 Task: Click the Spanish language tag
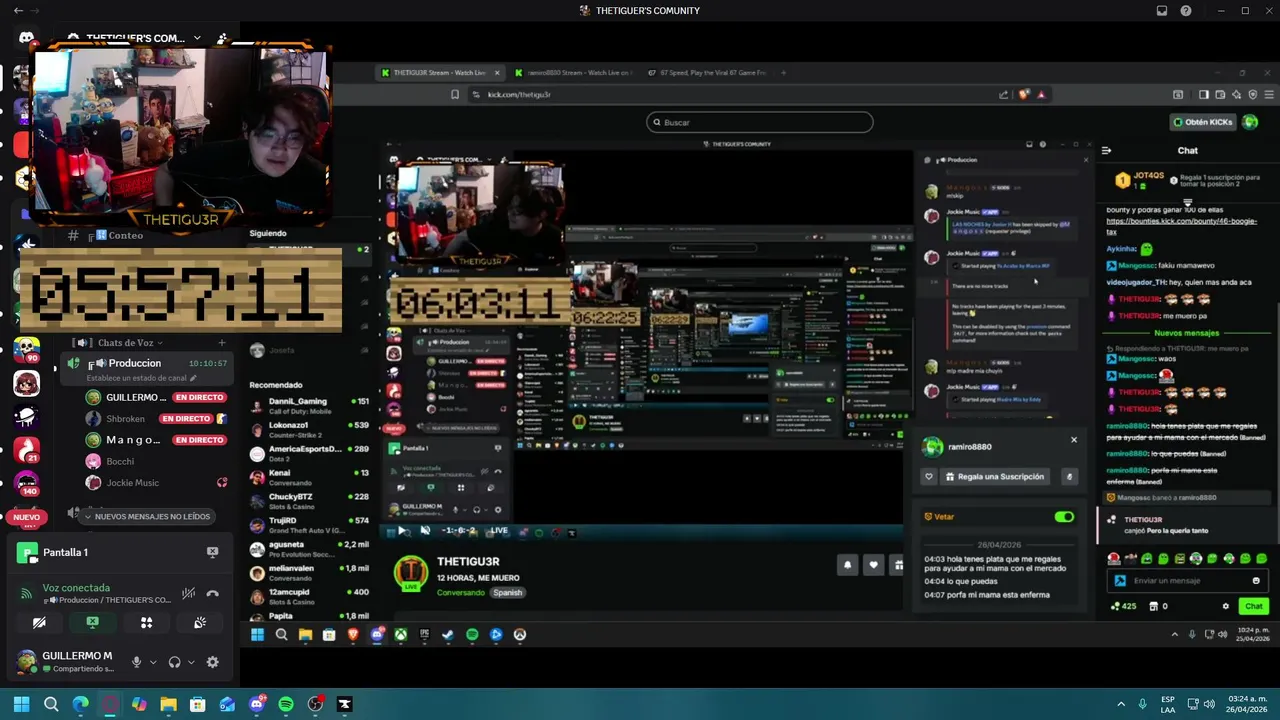(x=507, y=592)
